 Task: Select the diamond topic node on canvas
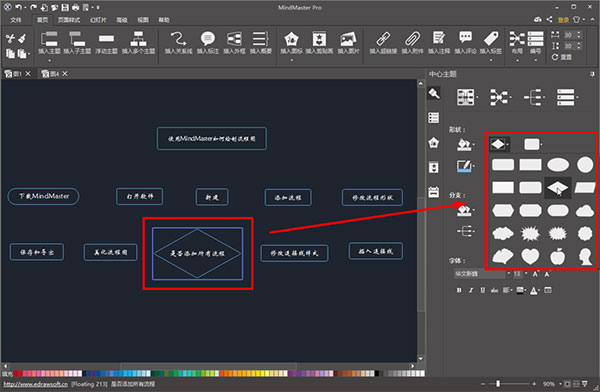[197, 253]
